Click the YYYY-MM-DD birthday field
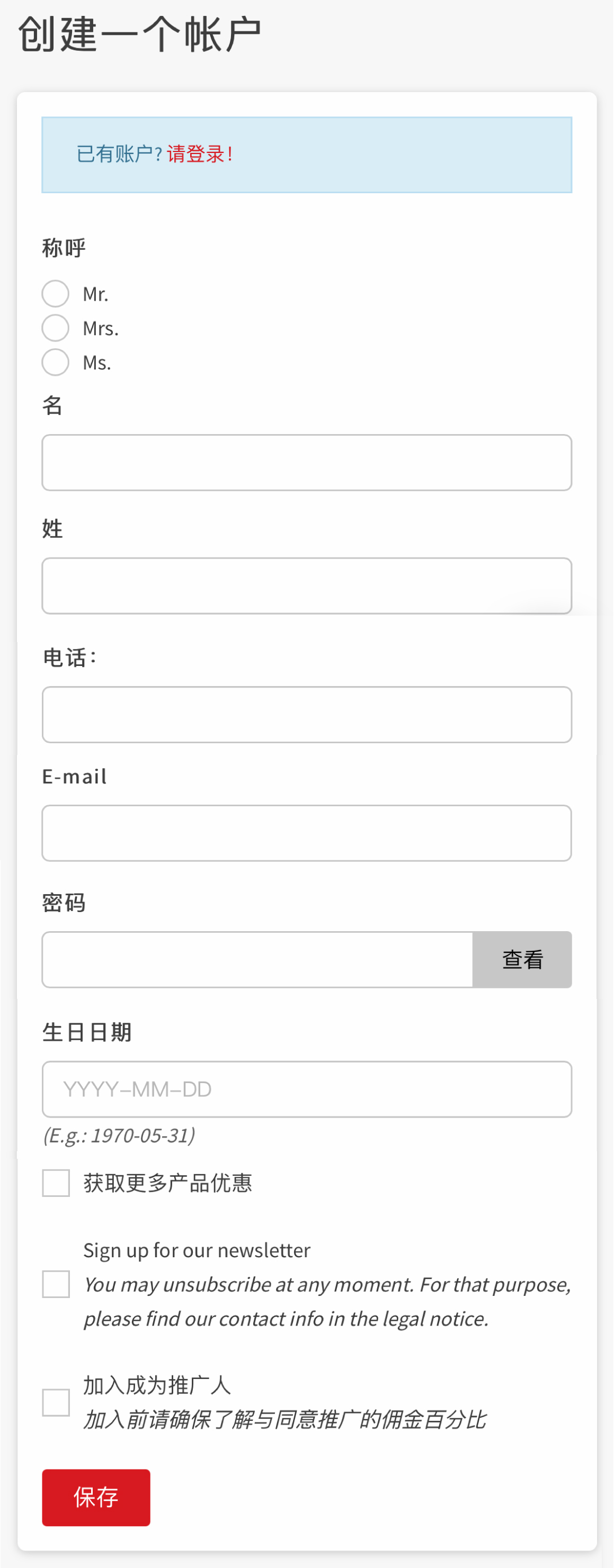This screenshot has height=1568, width=614. (x=307, y=1089)
